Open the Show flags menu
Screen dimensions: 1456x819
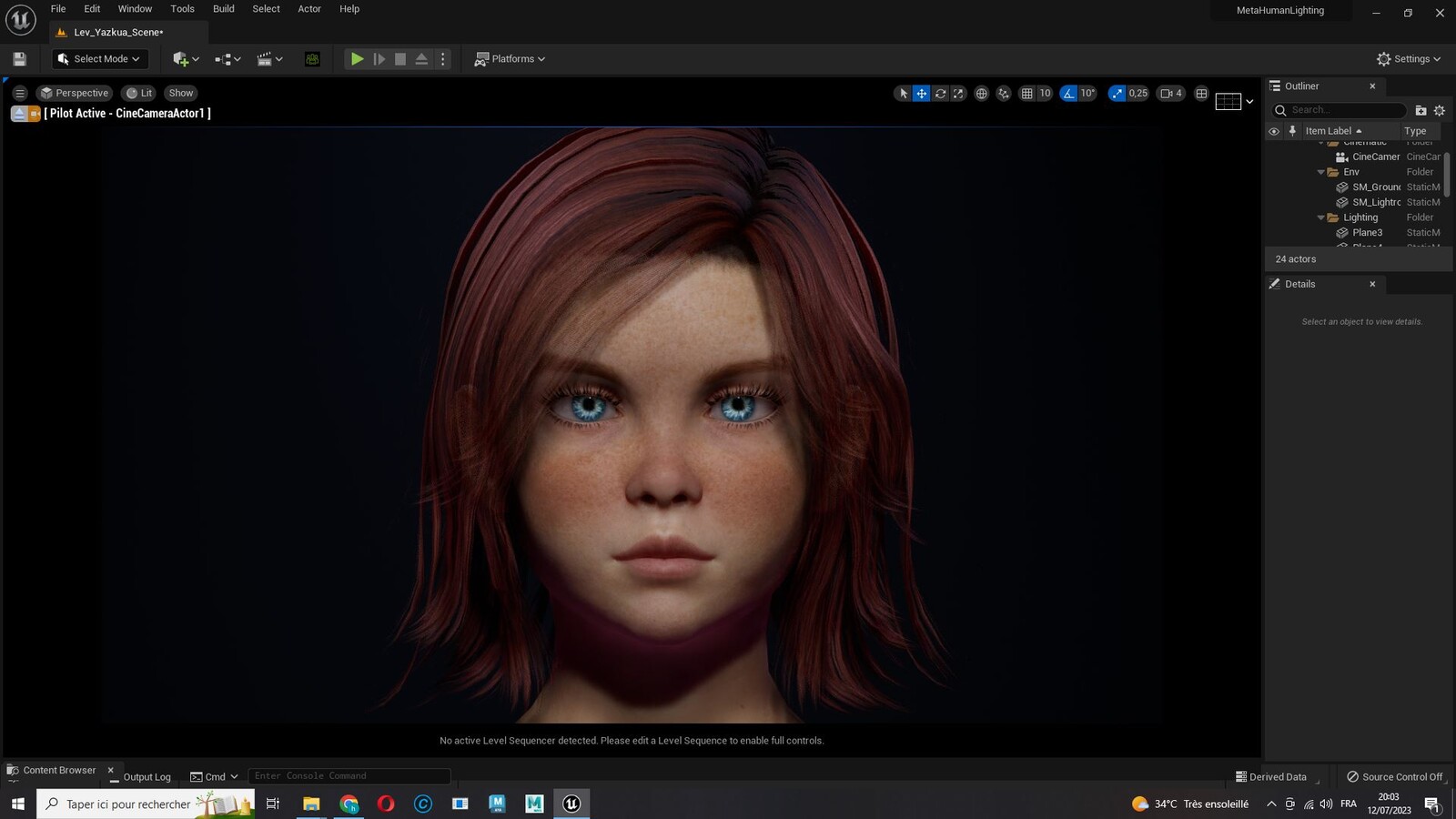[x=181, y=93]
